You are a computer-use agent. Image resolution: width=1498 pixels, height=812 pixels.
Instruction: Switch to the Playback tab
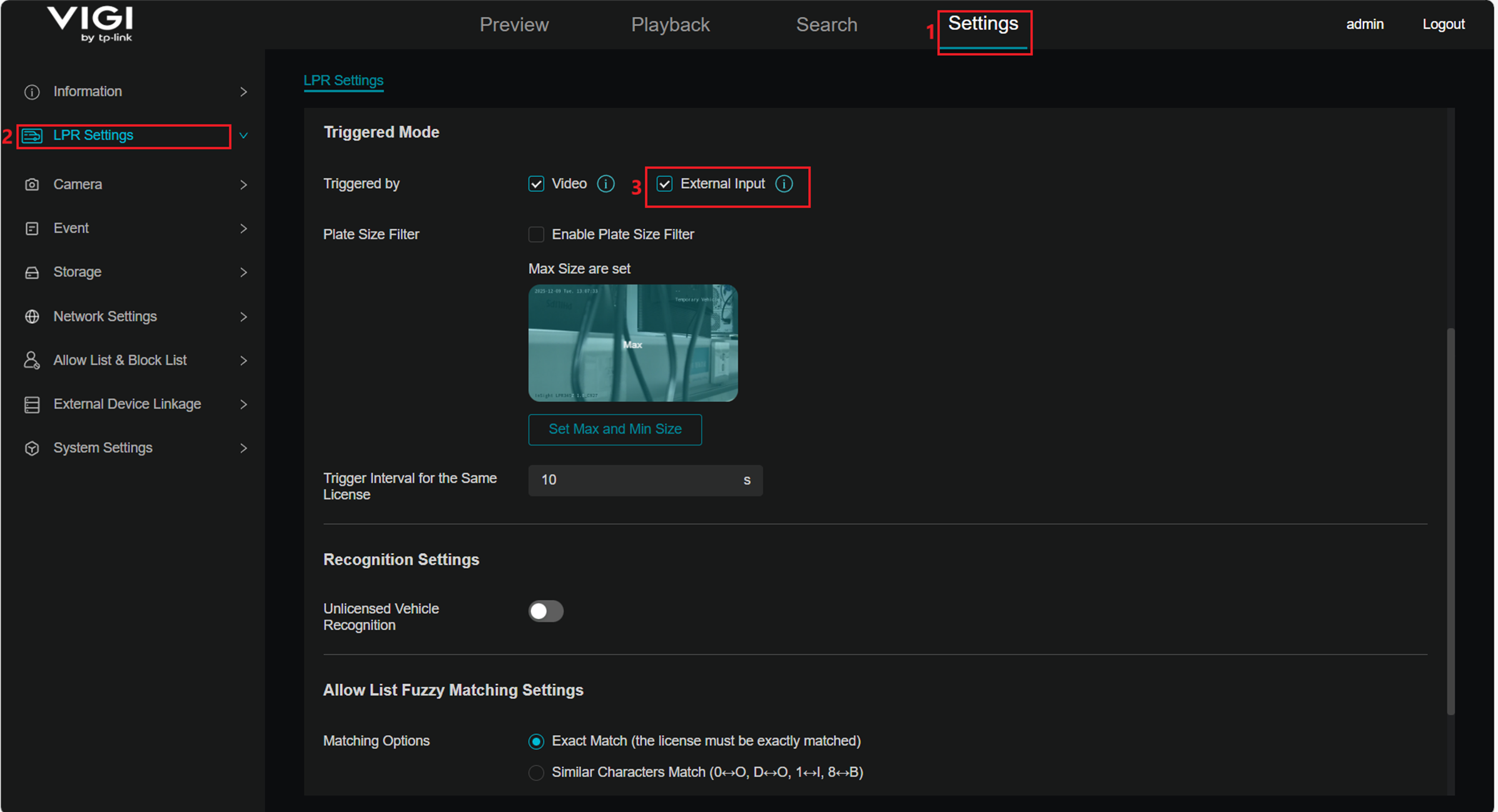pyautogui.click(x=670, y=24)
